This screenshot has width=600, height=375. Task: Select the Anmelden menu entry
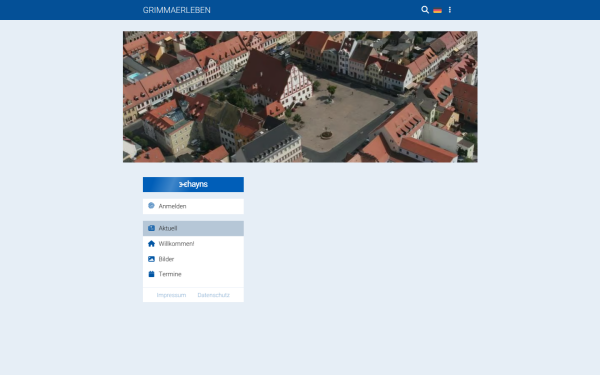193,206
